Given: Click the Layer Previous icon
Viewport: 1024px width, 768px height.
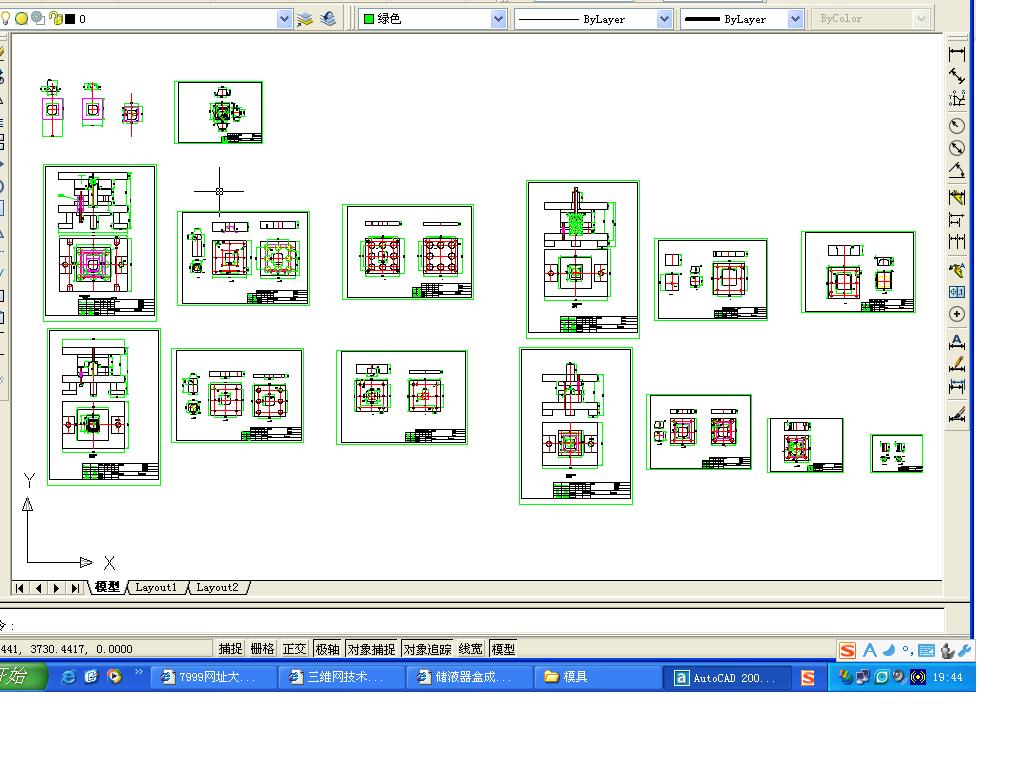Looking at the screenshot, I should [328, 19].
